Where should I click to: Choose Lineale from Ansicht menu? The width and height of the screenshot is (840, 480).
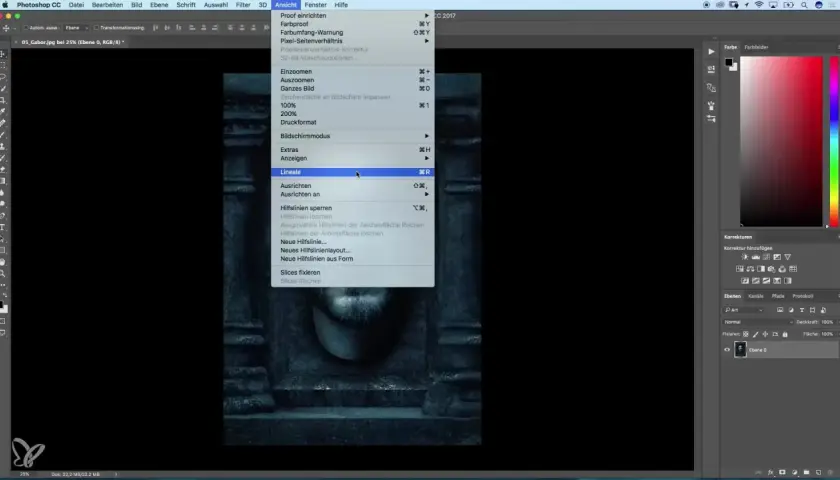point(352,172)
